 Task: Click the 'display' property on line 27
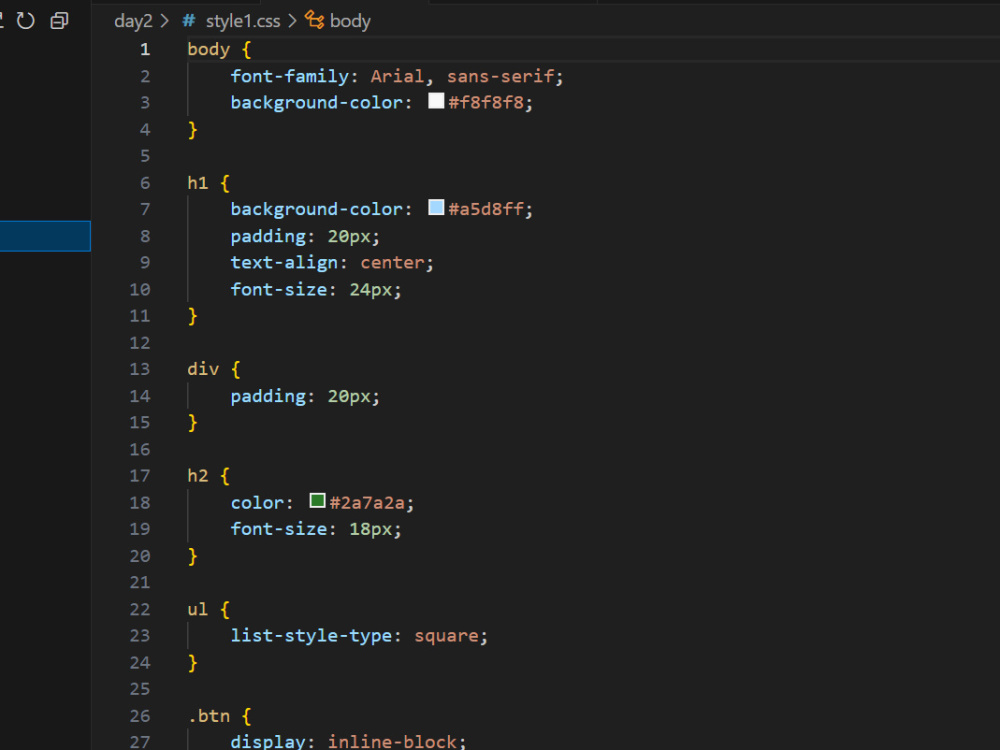(x=268, y=742)
